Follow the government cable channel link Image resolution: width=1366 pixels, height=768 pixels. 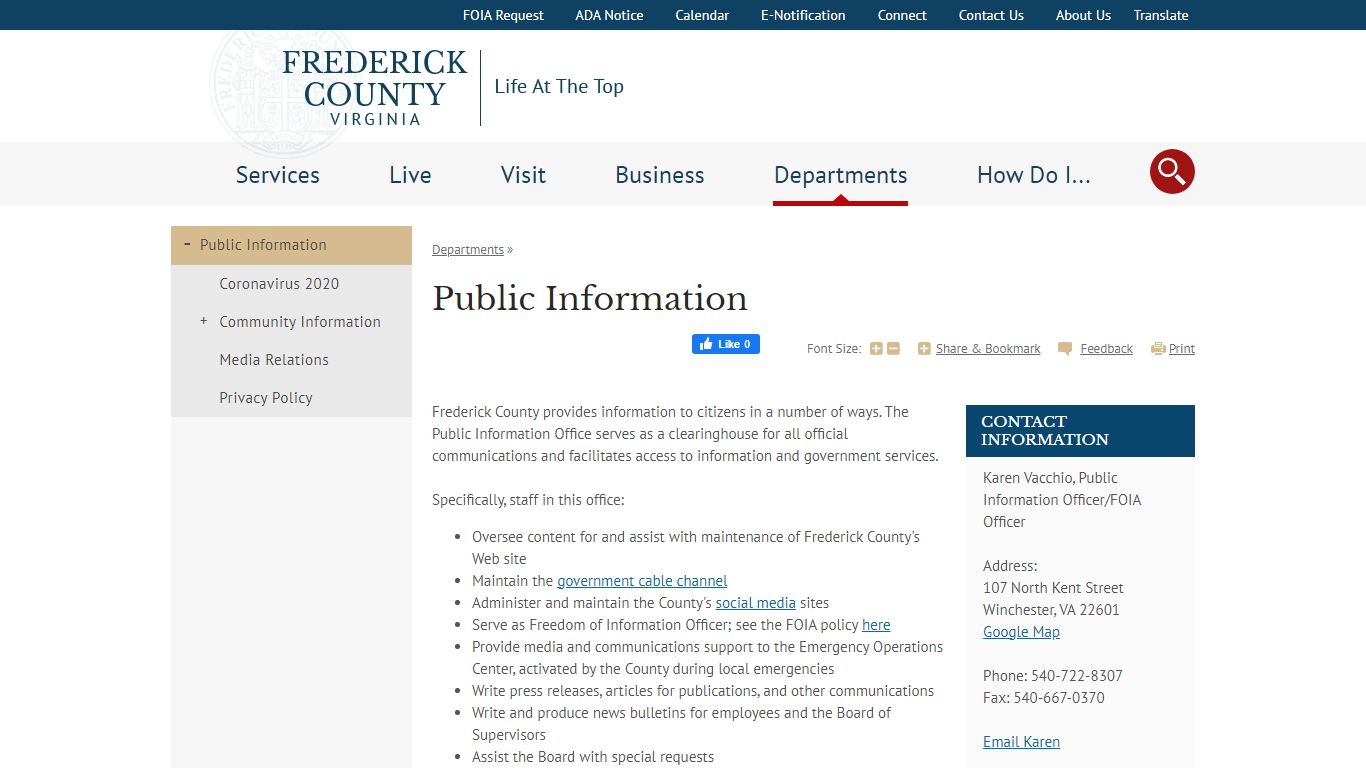(642, 581)
